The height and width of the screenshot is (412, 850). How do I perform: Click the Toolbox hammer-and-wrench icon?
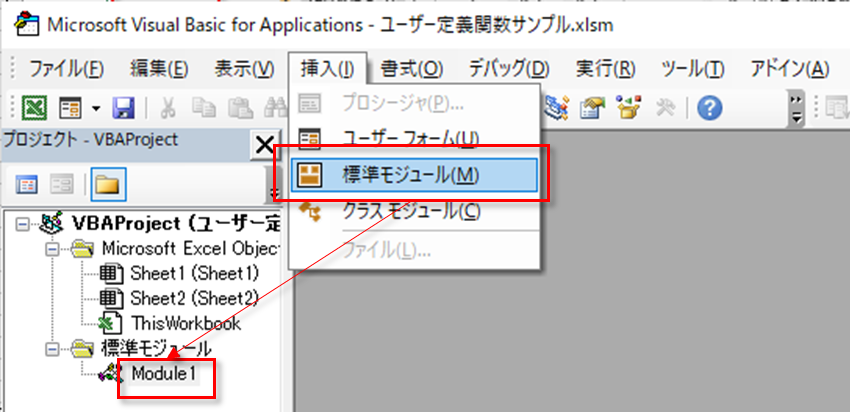(665, 108)
